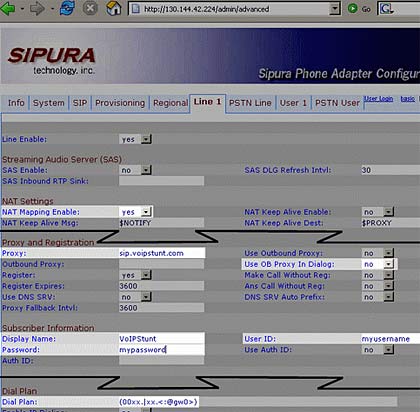Click the Refresh page icon
The width and height of the screenshot is (420, 412).
click(x=67, y=8)
